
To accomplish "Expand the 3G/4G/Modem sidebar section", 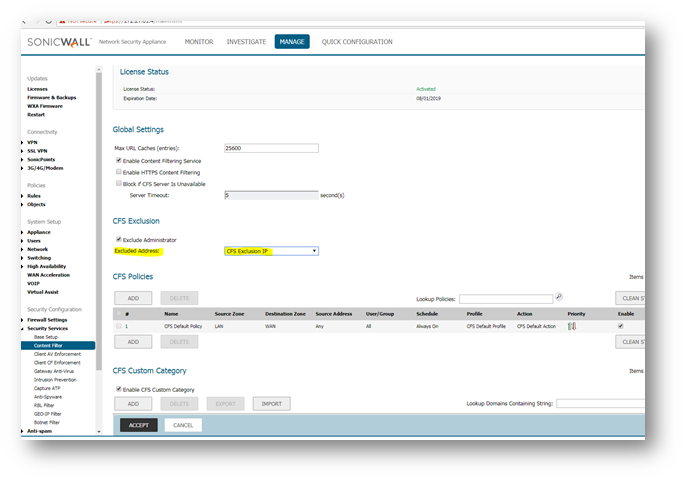I will tap(22, 168).
